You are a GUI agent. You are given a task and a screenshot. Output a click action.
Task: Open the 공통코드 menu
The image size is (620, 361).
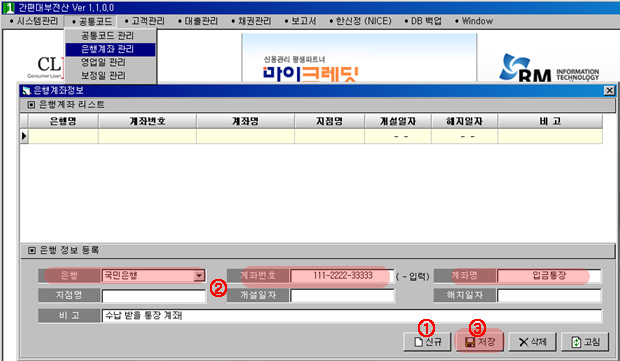click(92, 21)
